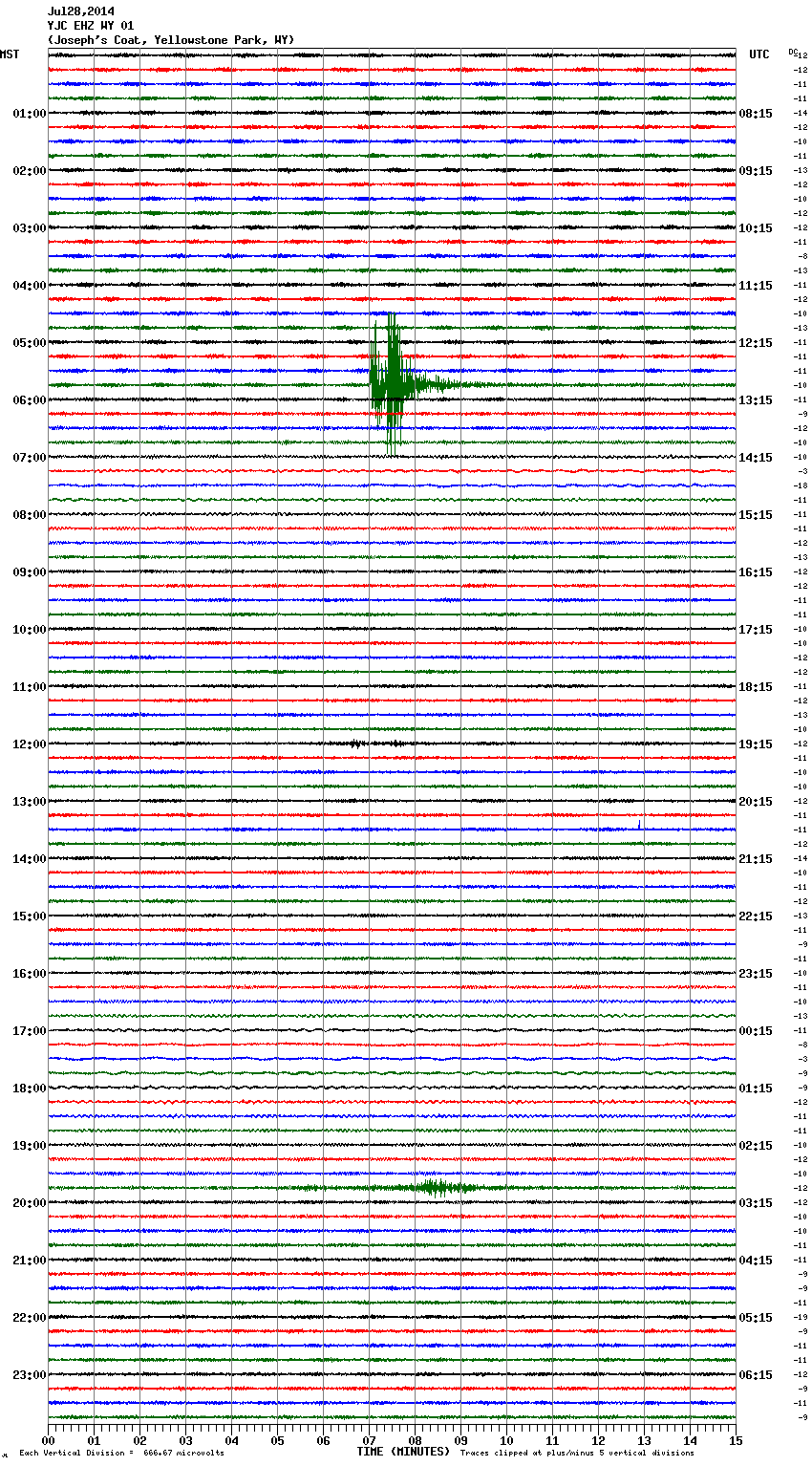
Task: Click the 06:15 UTC time label
Action: tap(756, 1375)
